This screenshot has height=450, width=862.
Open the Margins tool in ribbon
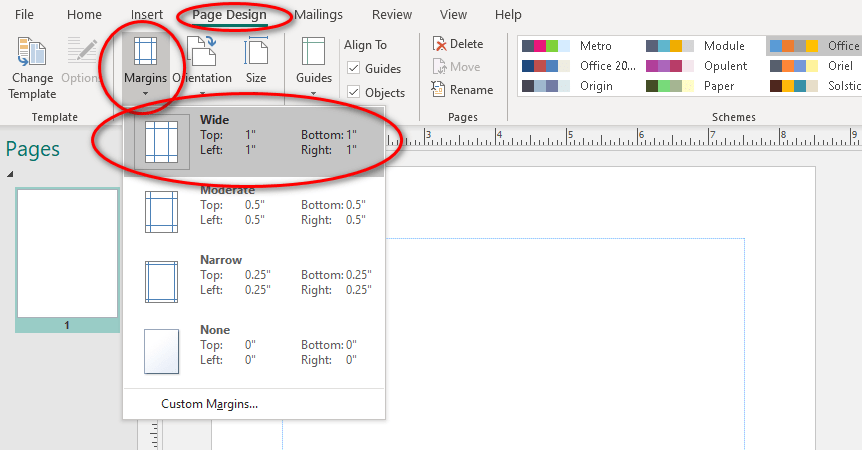[145, 54]
